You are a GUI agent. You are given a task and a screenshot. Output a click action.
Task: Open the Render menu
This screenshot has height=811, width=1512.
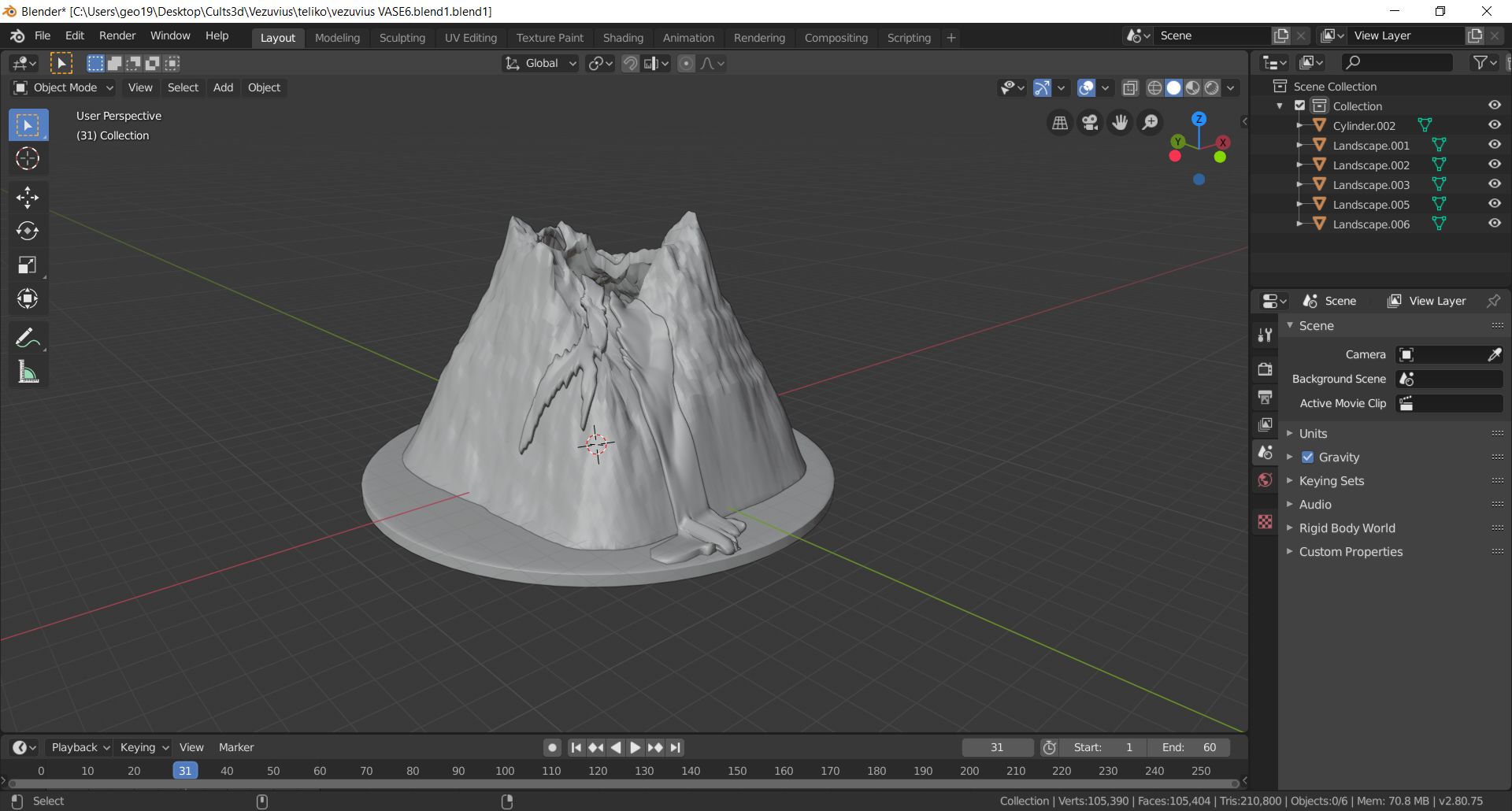[x=117, y=35]
